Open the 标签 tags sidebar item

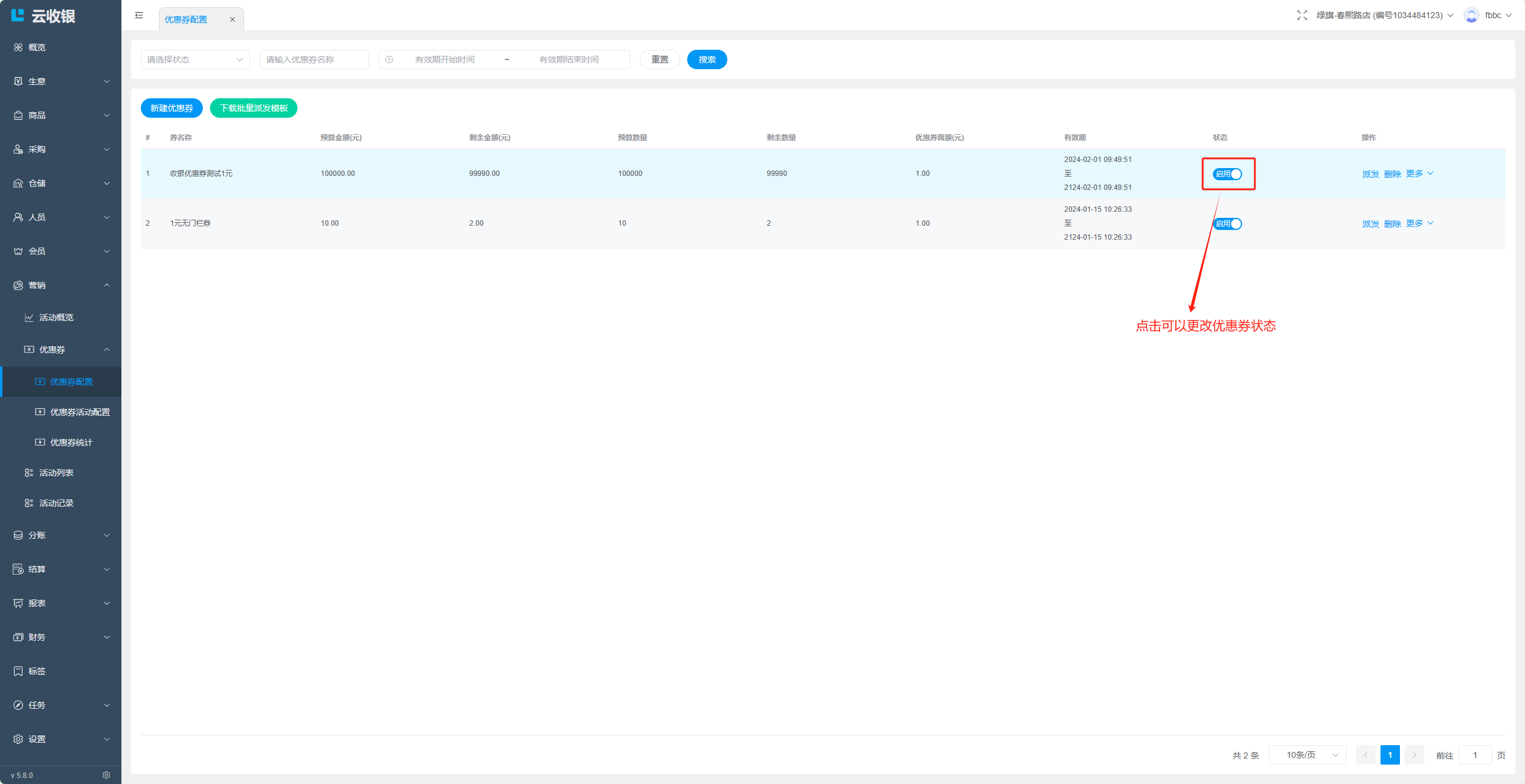[36, 671]
